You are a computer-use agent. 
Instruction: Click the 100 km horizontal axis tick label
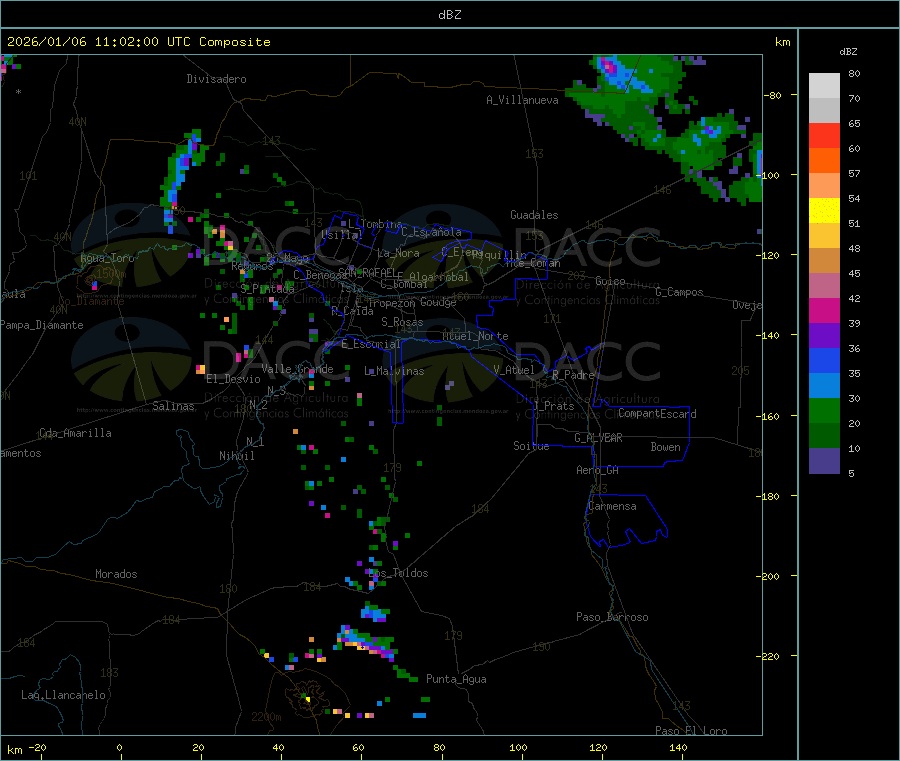pos(518,747)
